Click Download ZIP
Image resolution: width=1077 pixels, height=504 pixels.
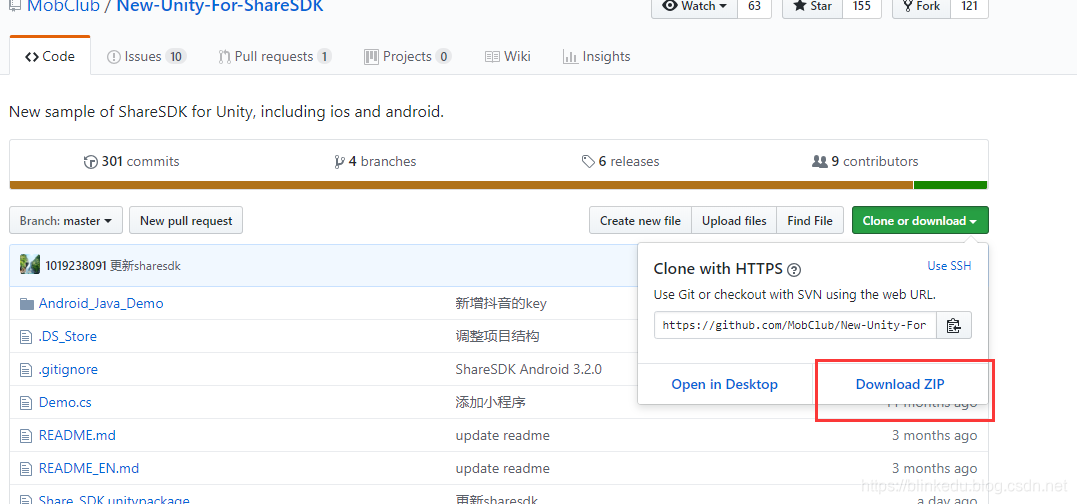900,385
